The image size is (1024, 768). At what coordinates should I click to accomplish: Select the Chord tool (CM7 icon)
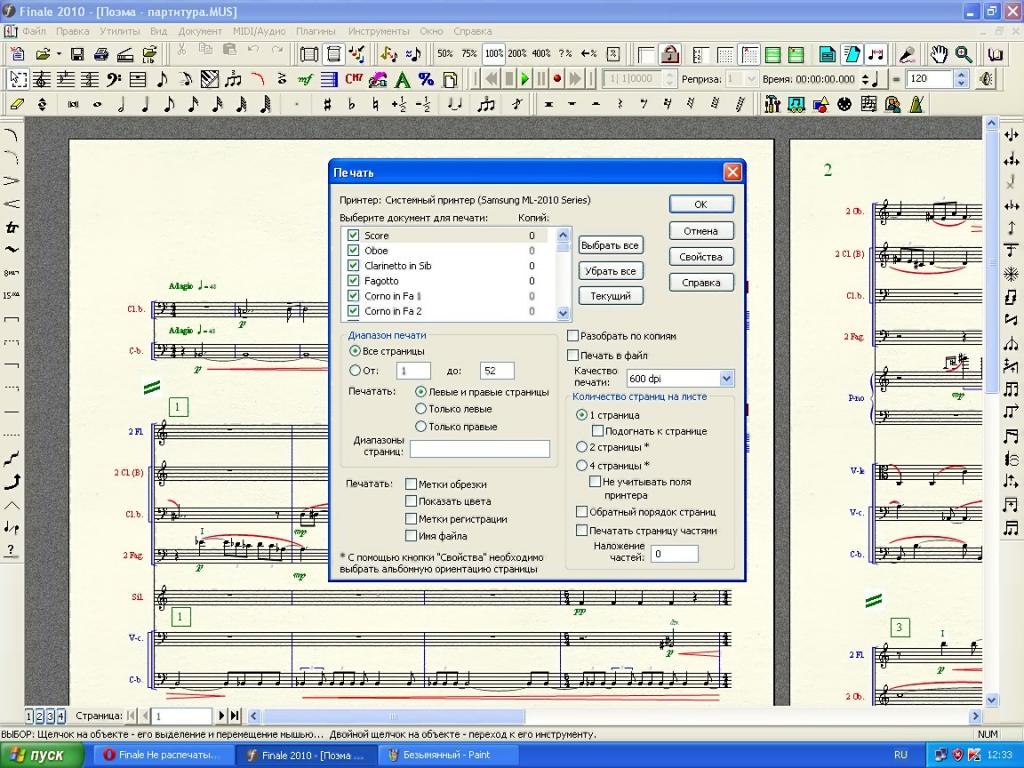click(x=354, y=79)
